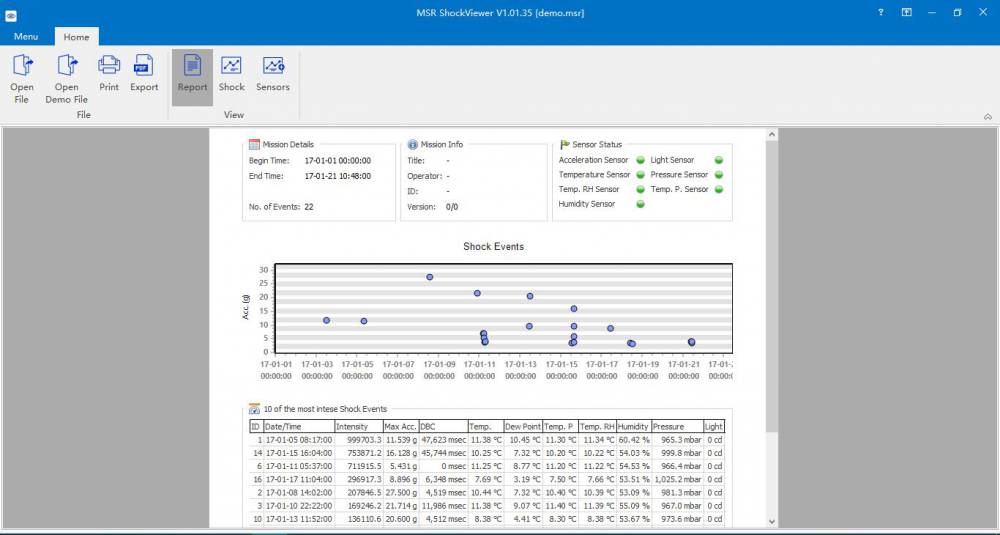Click intensity value 711915.5
Screen dimensions: 1000x535
pyautogui.click(x=364, y=467)
